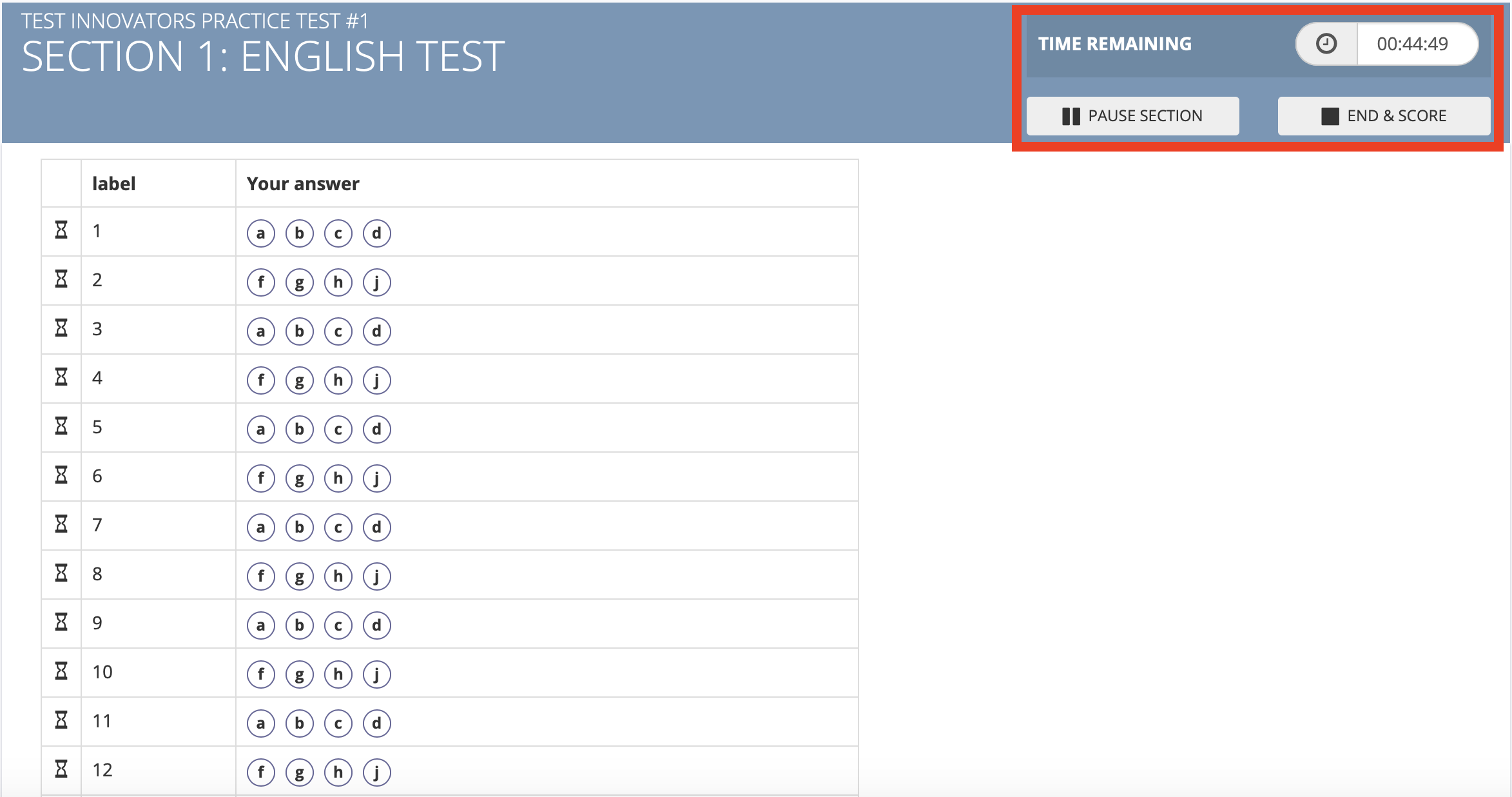
Task: Click the hourglass icon for question 9
Action: tap(61, 622)
